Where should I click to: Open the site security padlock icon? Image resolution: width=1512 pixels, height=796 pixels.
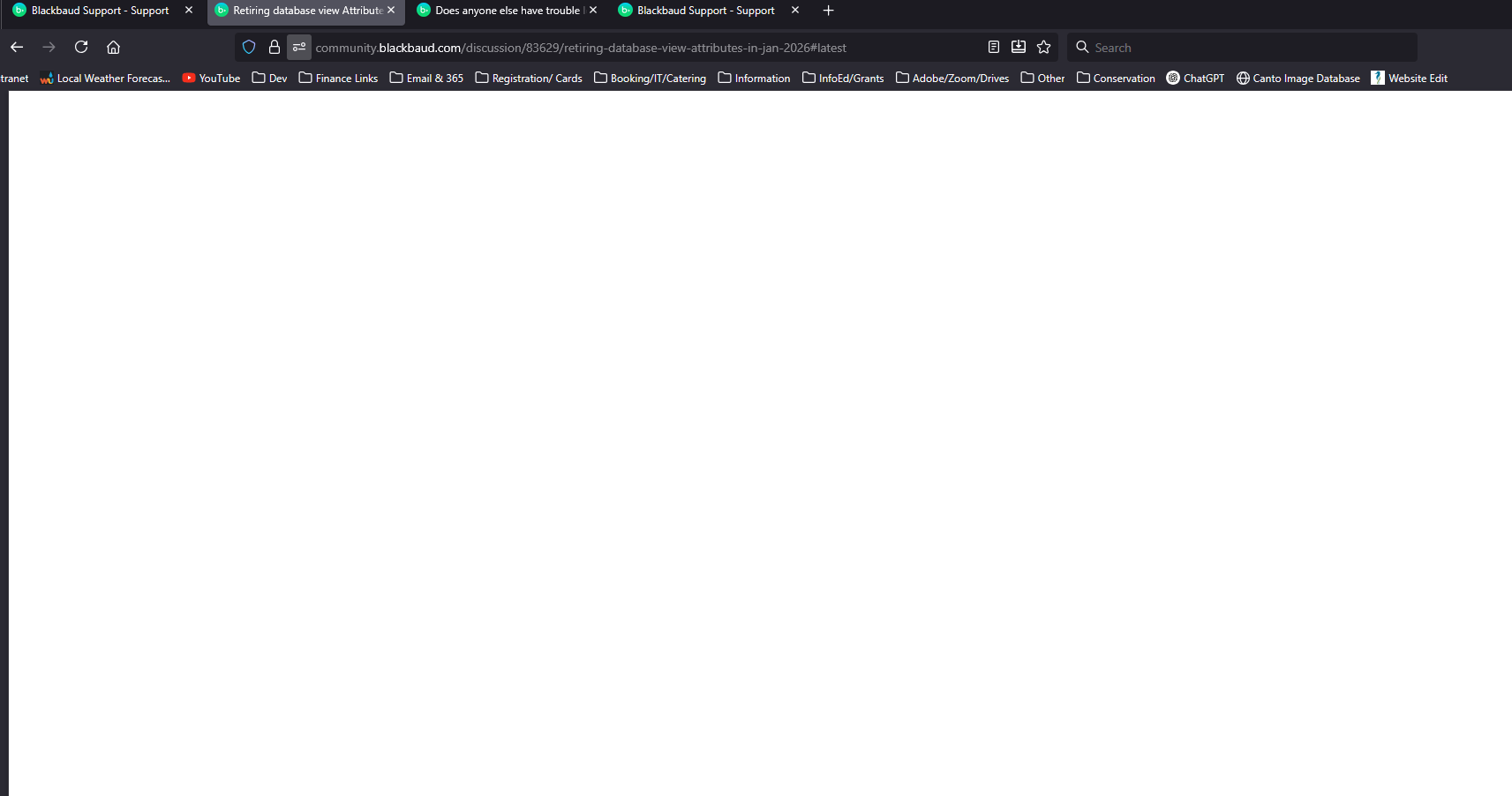pyautogui.click(x=274, y=47)
